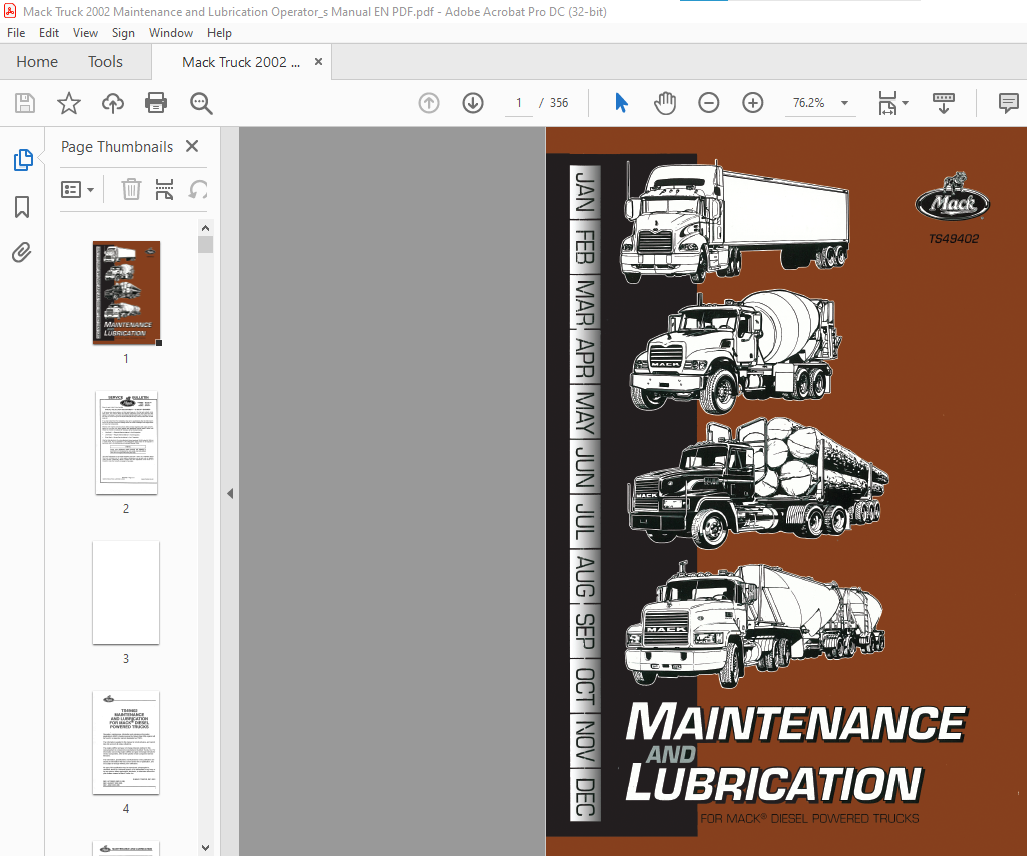The image size is (1027, 856).
Task: Open the Comment tool icon
Action: point(1009,103)
